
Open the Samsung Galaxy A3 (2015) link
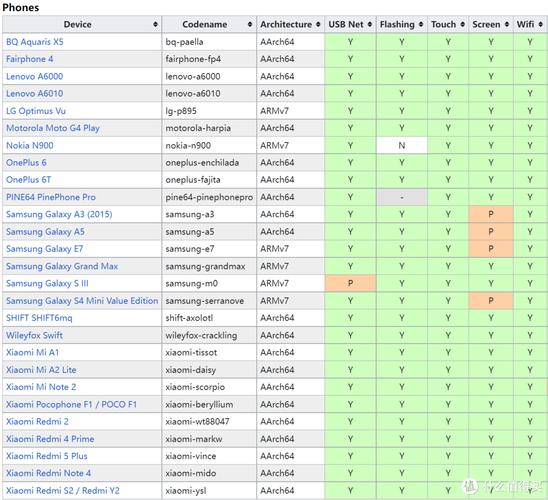59,214
